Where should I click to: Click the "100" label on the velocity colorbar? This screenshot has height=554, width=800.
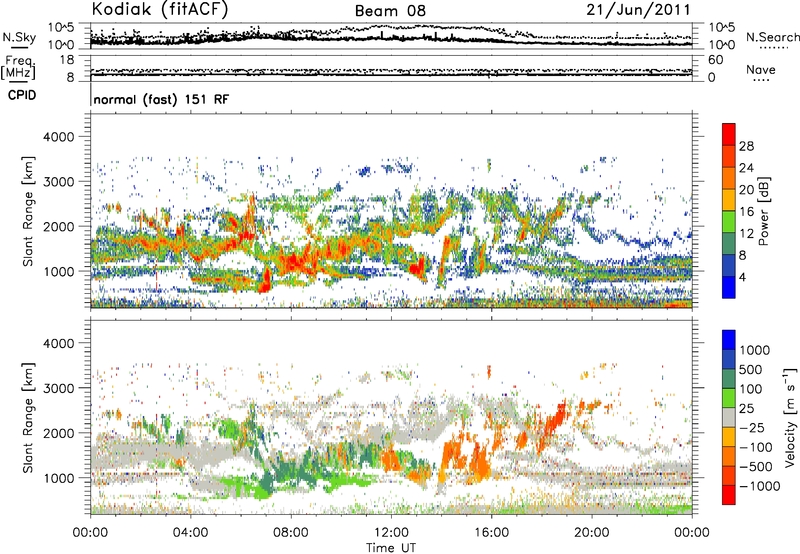point(751,389)
